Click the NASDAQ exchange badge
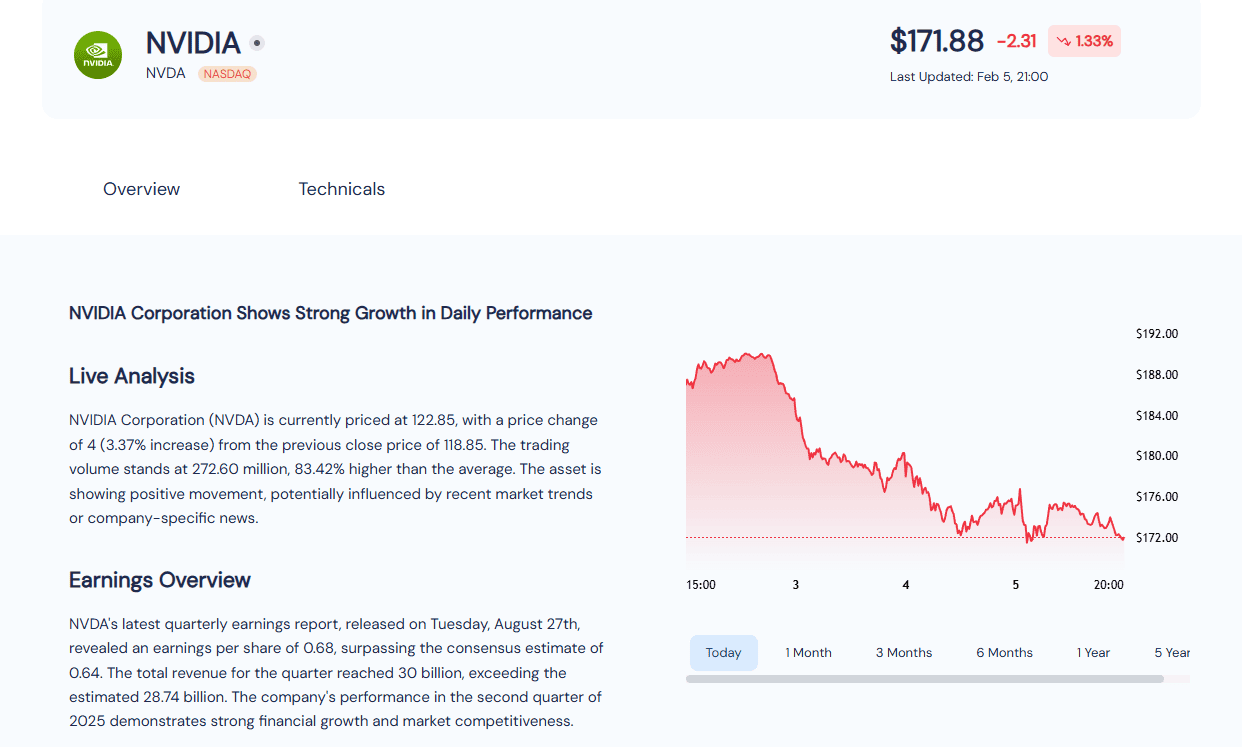 [x=227, y=74]
